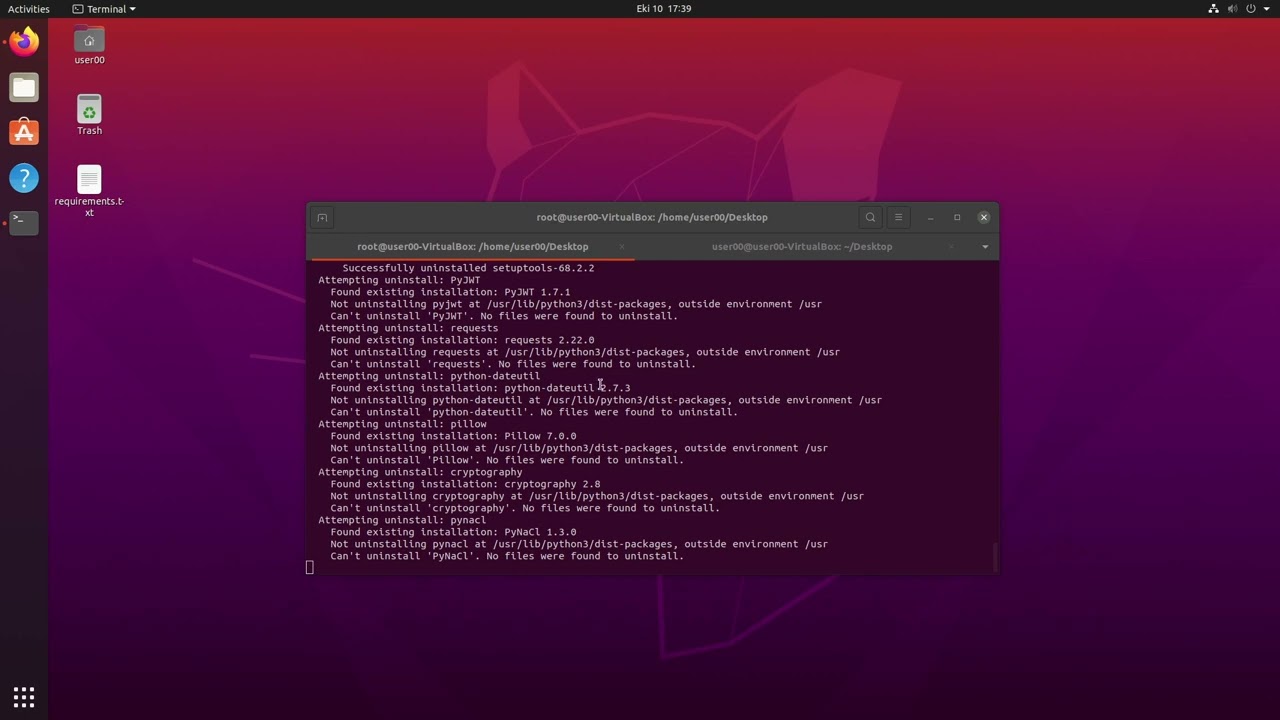The image size is (1280, 720).
Task: Click the terminal window title text
Action: [652, 217]
